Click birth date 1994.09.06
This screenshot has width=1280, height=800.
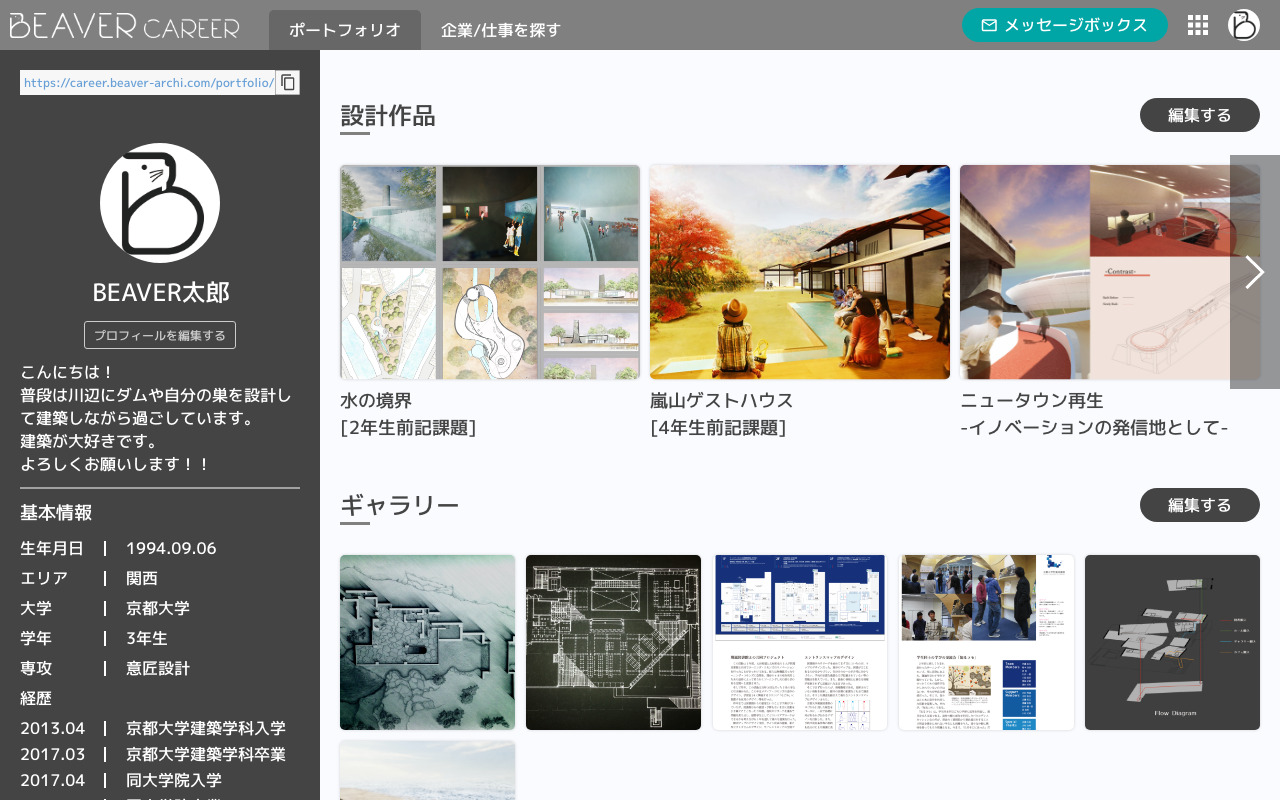[171, 548]
